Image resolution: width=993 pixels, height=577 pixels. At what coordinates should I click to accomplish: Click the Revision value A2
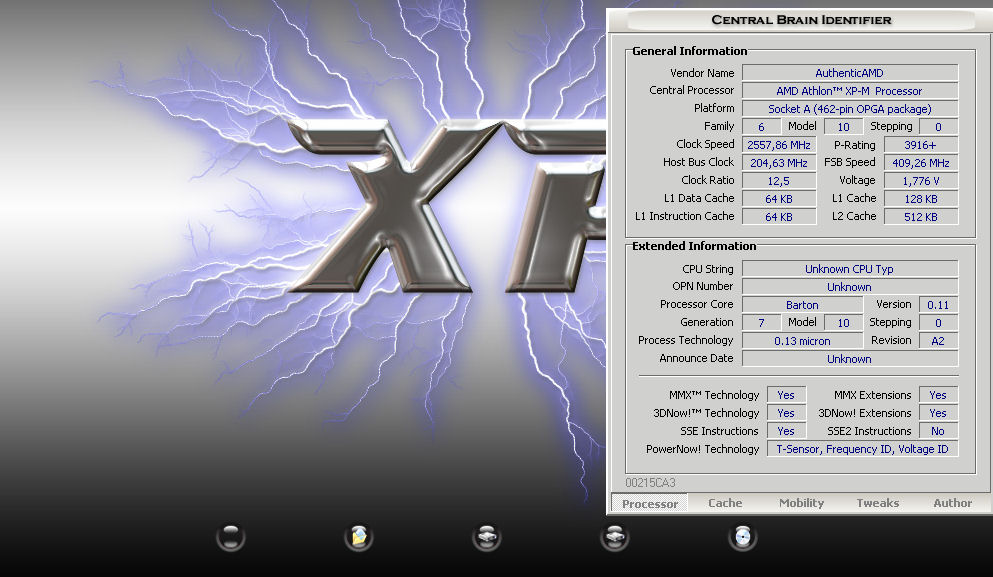tap(938, 341)
